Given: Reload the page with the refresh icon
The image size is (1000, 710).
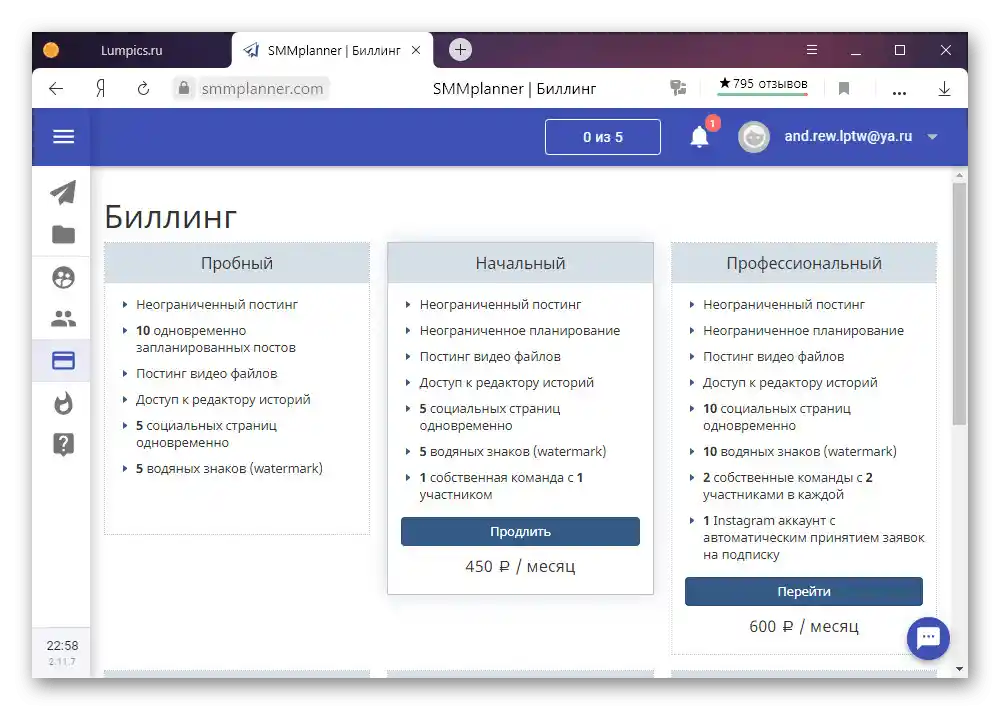Looking at the screenshot, I should [143, 89].
